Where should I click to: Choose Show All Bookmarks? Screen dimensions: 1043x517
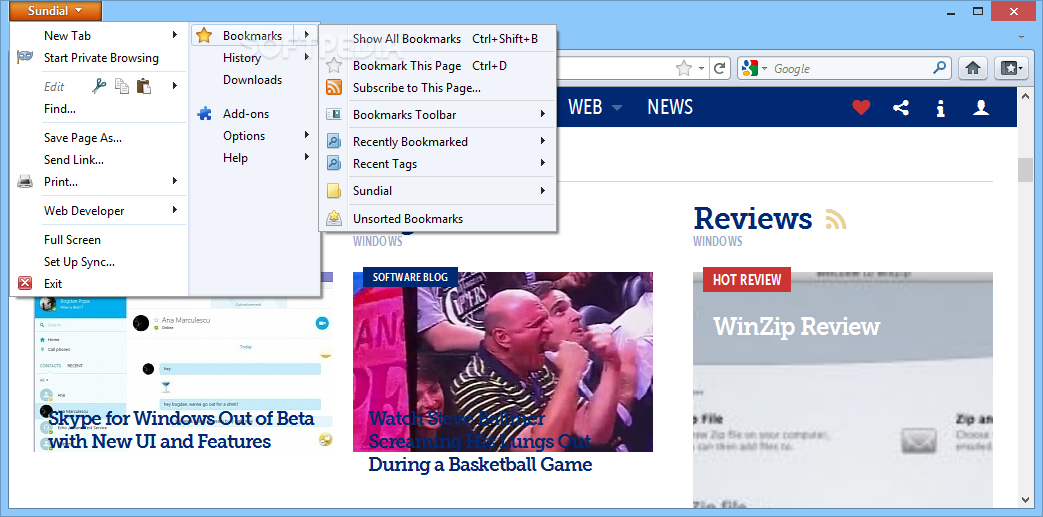(407, 39)
